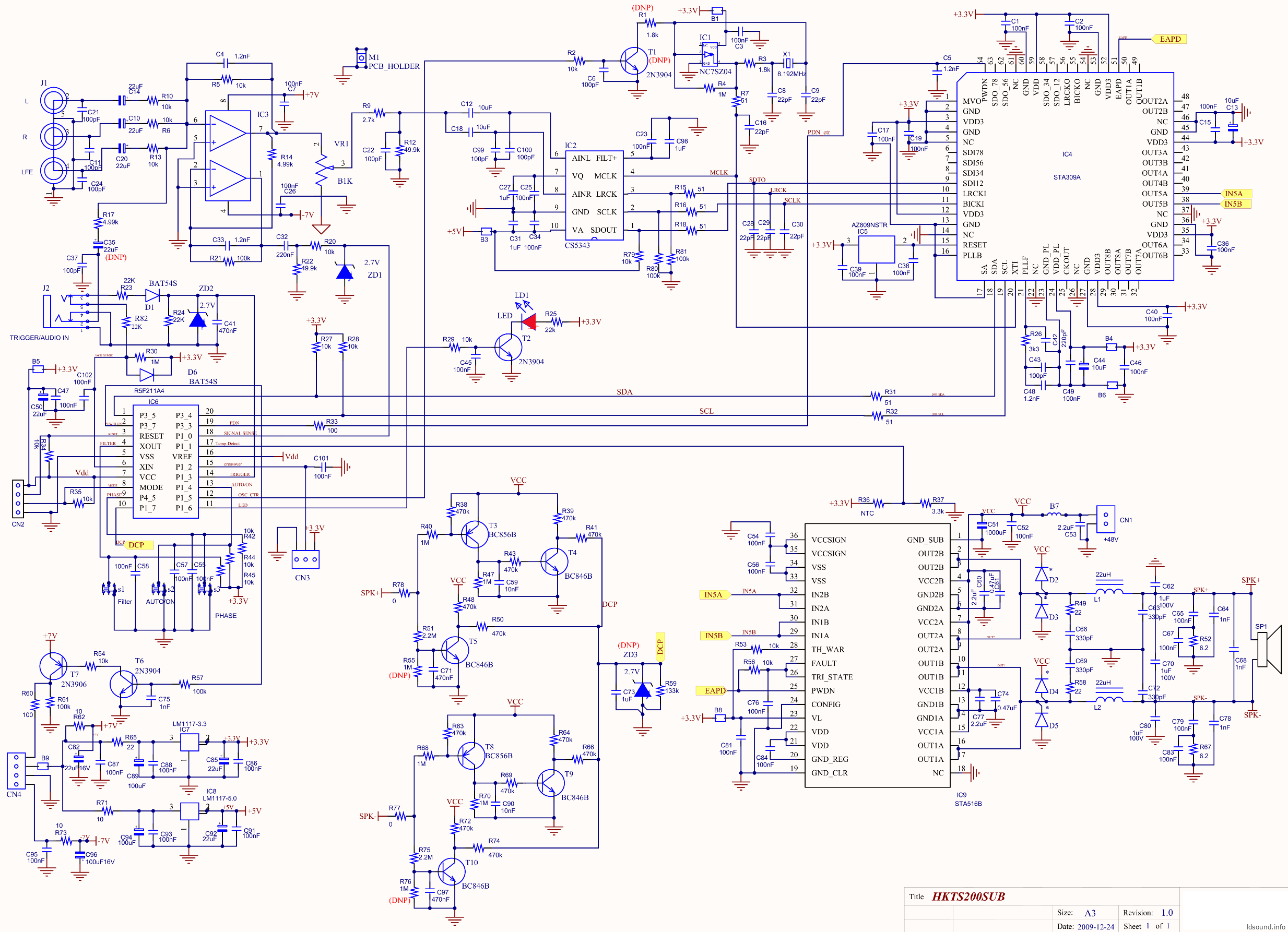
Task: Click the CN1 +48V power connector
Action: click(x=1105, y=519)
